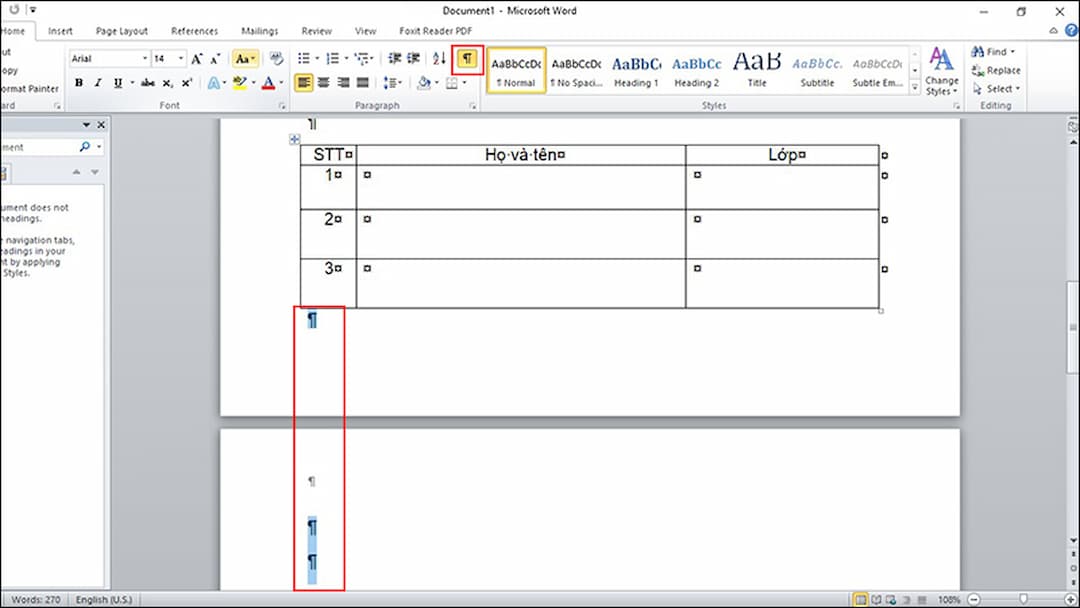Click the Numbering list icon
This screenshot has width=1080, height=608.
click(x=333, y=59)
